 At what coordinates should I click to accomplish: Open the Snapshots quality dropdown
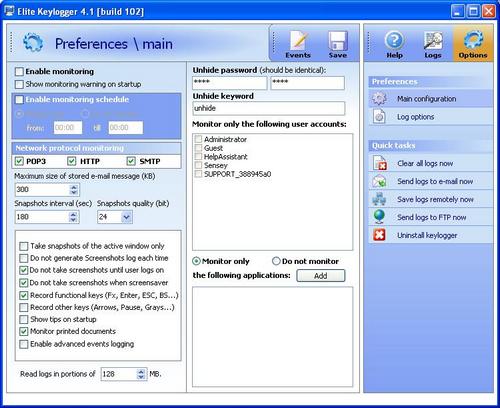(x=126, y=217)
